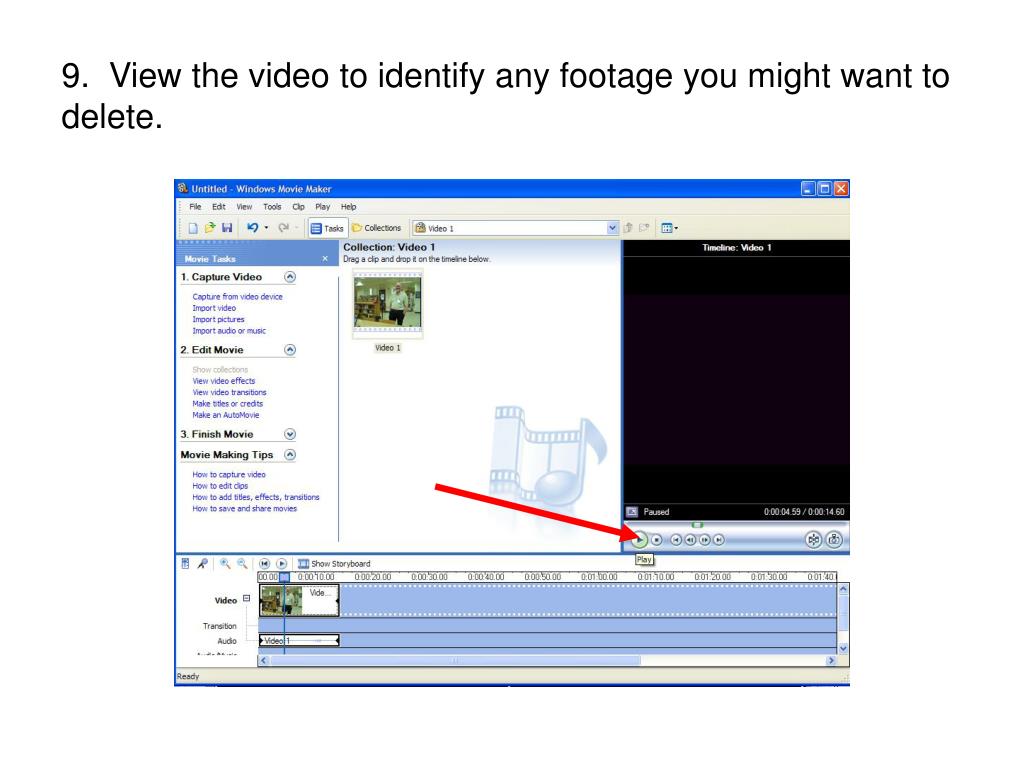Click View video effects link
The width and height of the screenshot is (1024, 768).
(224, 381)
